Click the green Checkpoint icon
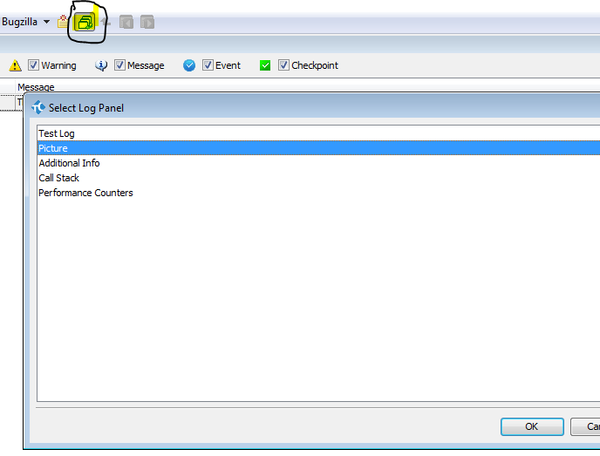Viewport: 600px width, 456px height. tap(265, 65)
